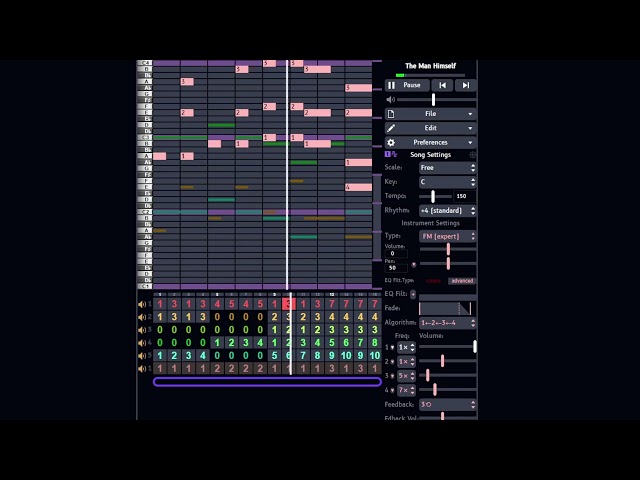The image size is (640, 480).
Task: Skip to the previous bar
Action: coord(442,85)
